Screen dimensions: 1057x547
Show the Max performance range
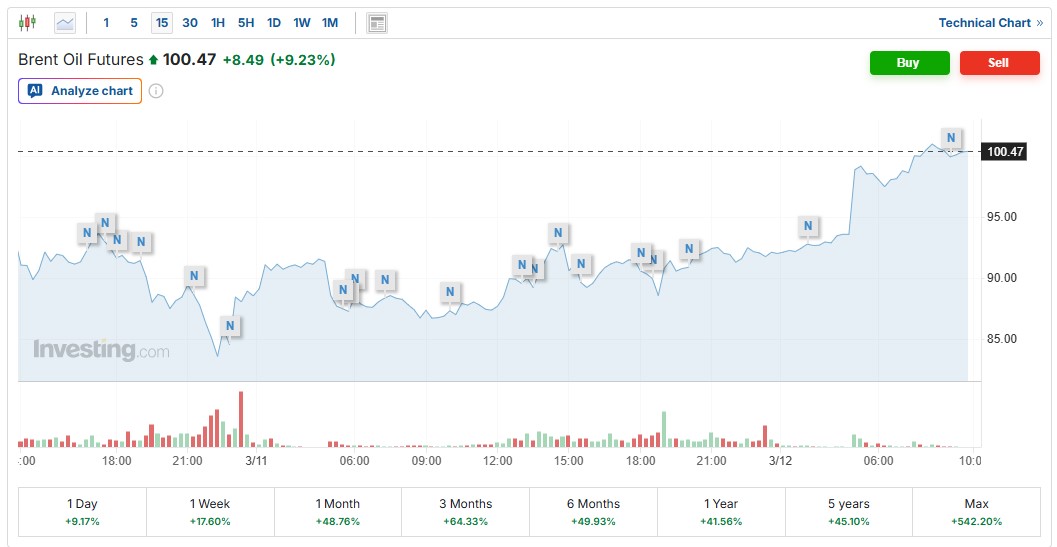pyautogui.click(x=976, y=512)
